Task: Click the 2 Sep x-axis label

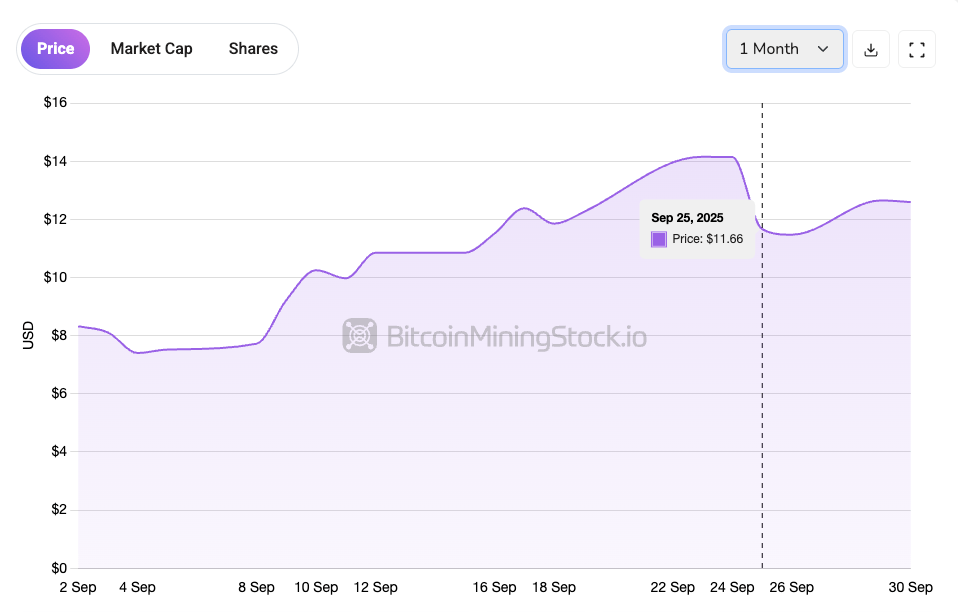Action: [x=78, y=588]
